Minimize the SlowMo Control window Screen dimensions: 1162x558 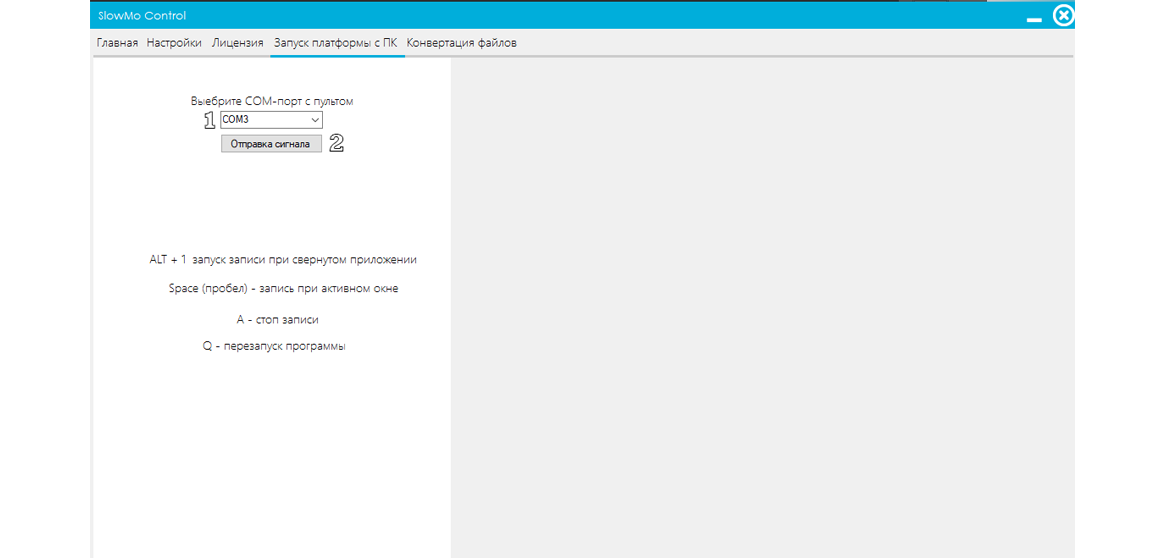[1035, 19]
